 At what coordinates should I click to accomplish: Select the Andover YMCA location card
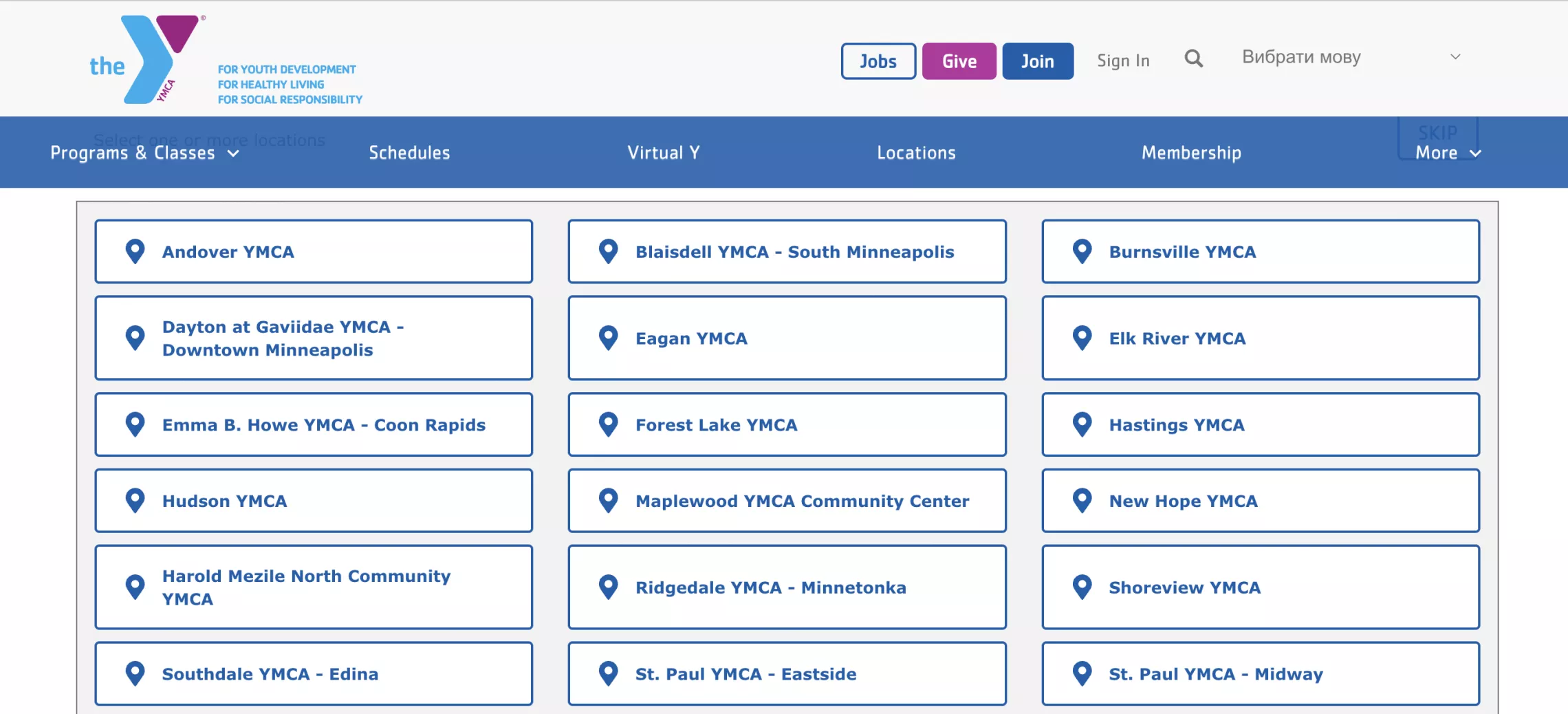pyautogui.click(x=314, y=252)
